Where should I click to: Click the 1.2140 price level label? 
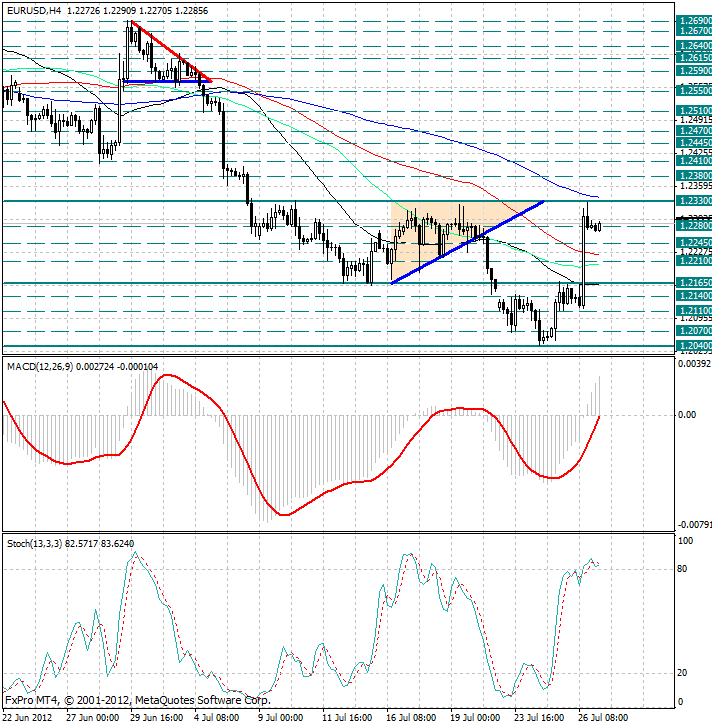[694, 295]
